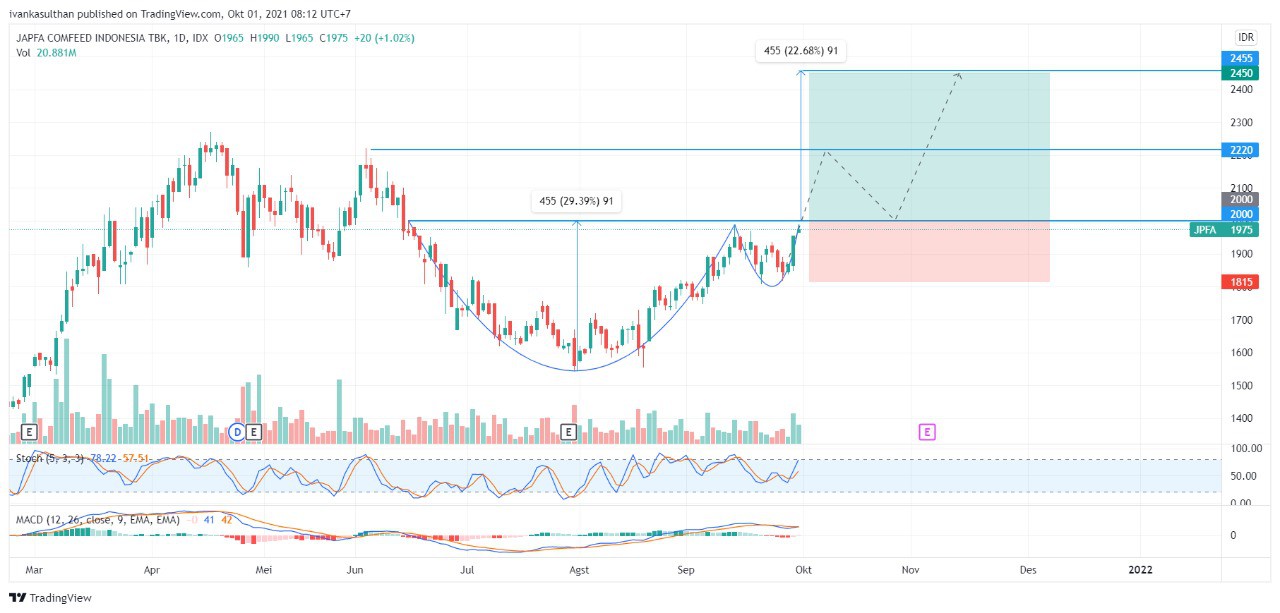This screenshot has height=613, width=1280.
Task: Click the earnings marker near March
Action: [29, 432]
